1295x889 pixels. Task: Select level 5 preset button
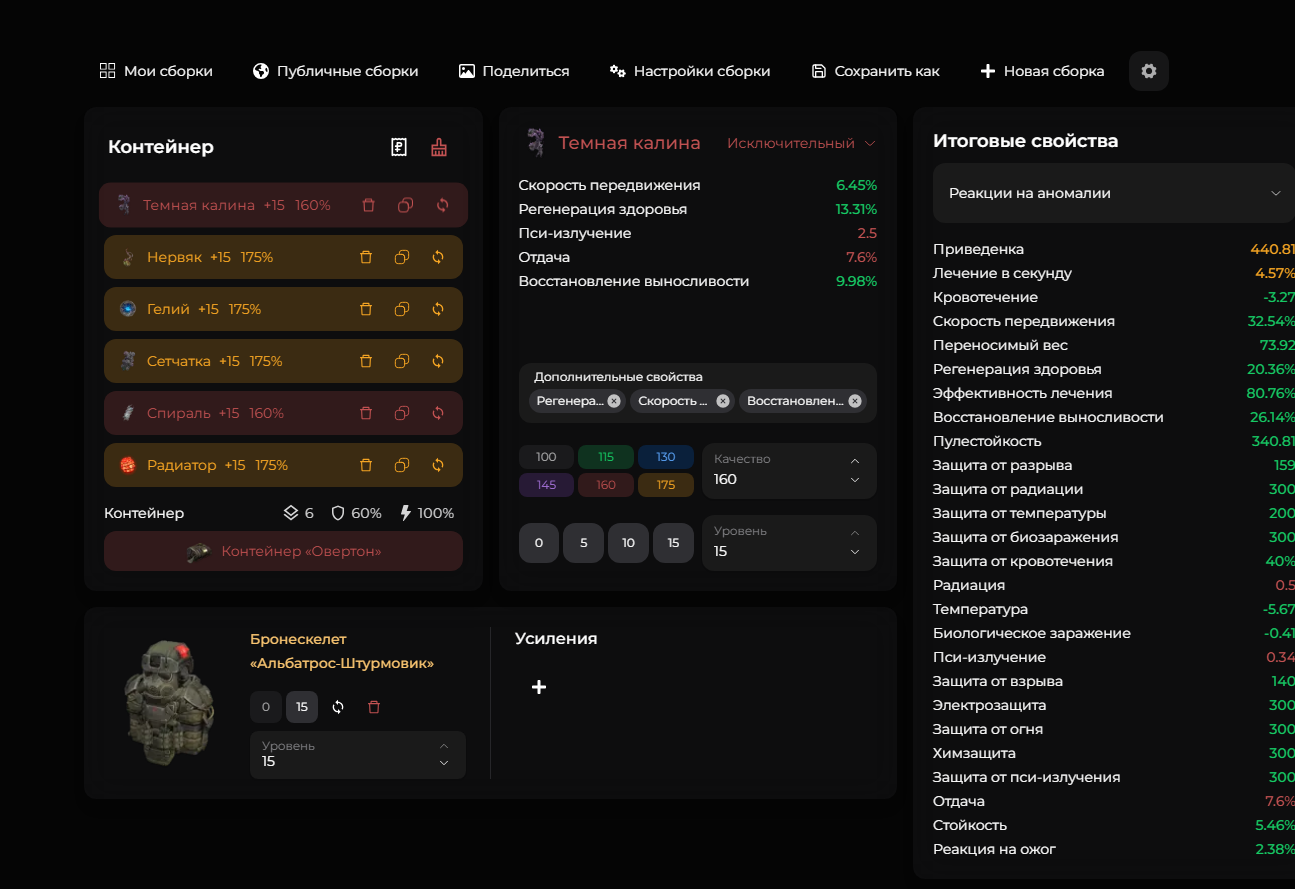[x=583, y=543]
